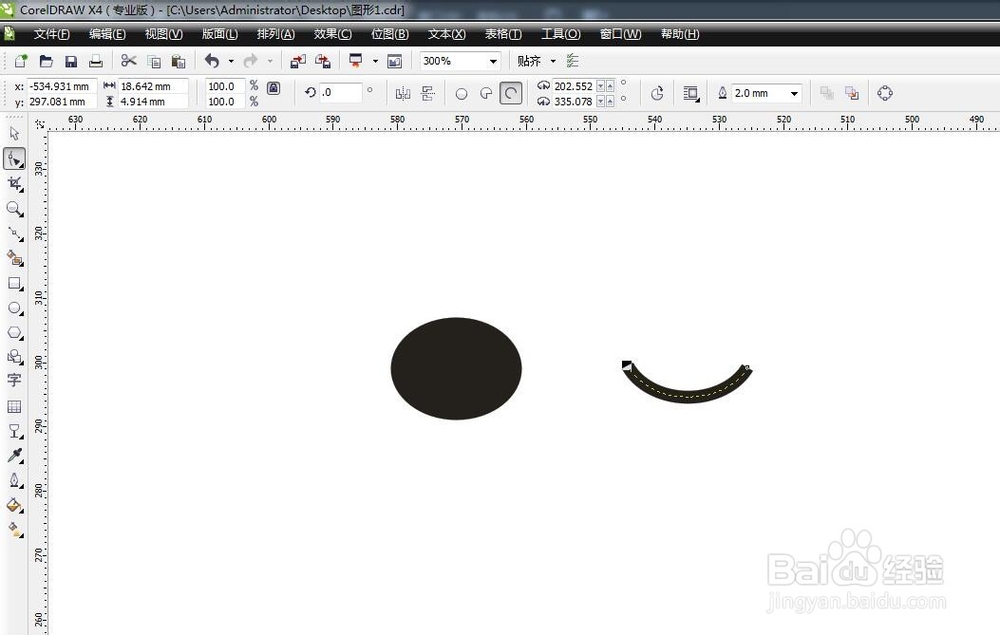This screenshot has height=635, width=1000.
Task: Open the 编辑(E) menu
Action: 107,34
